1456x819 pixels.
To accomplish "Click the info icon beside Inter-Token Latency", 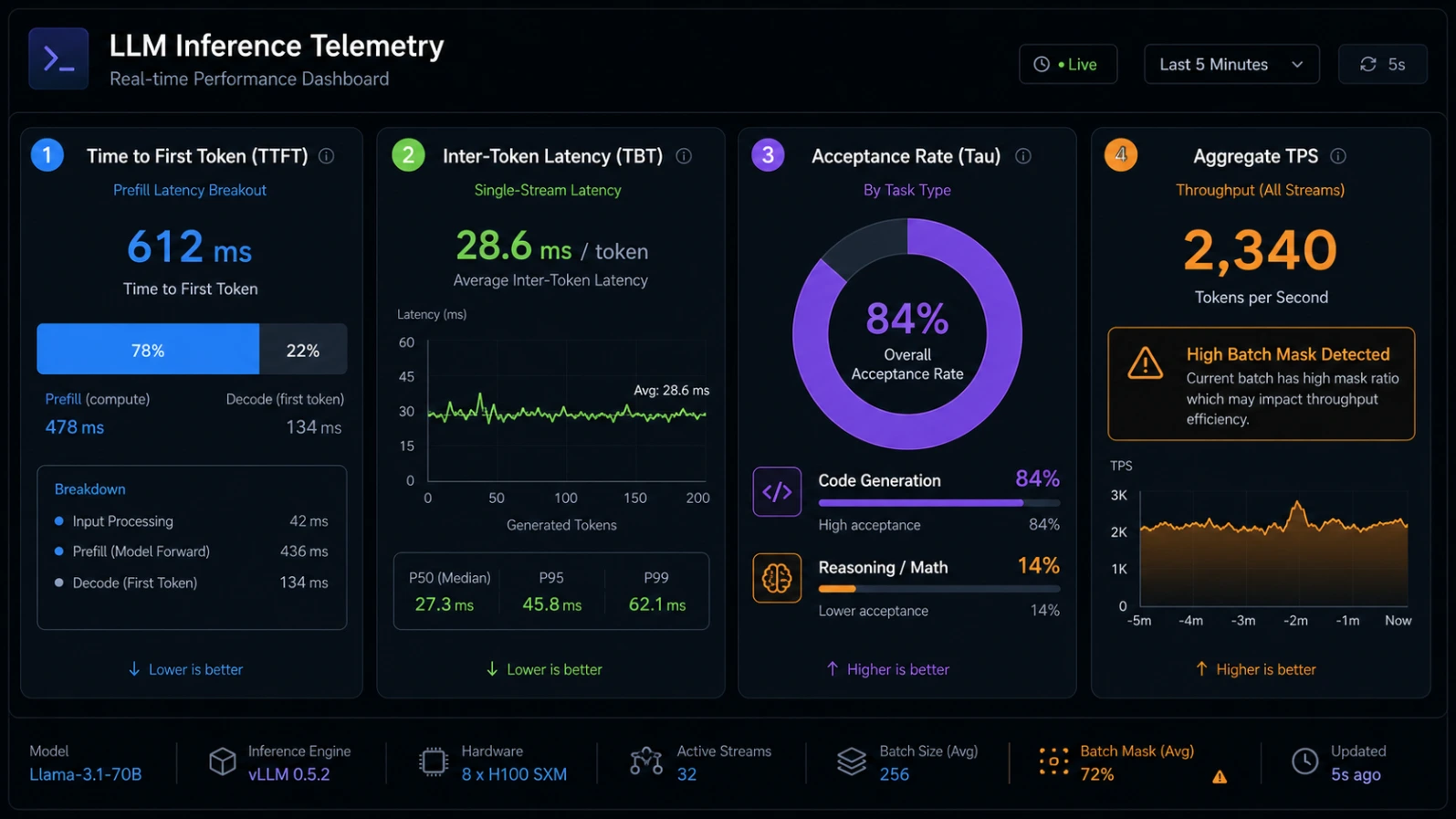I will click(x=684, y=156).
